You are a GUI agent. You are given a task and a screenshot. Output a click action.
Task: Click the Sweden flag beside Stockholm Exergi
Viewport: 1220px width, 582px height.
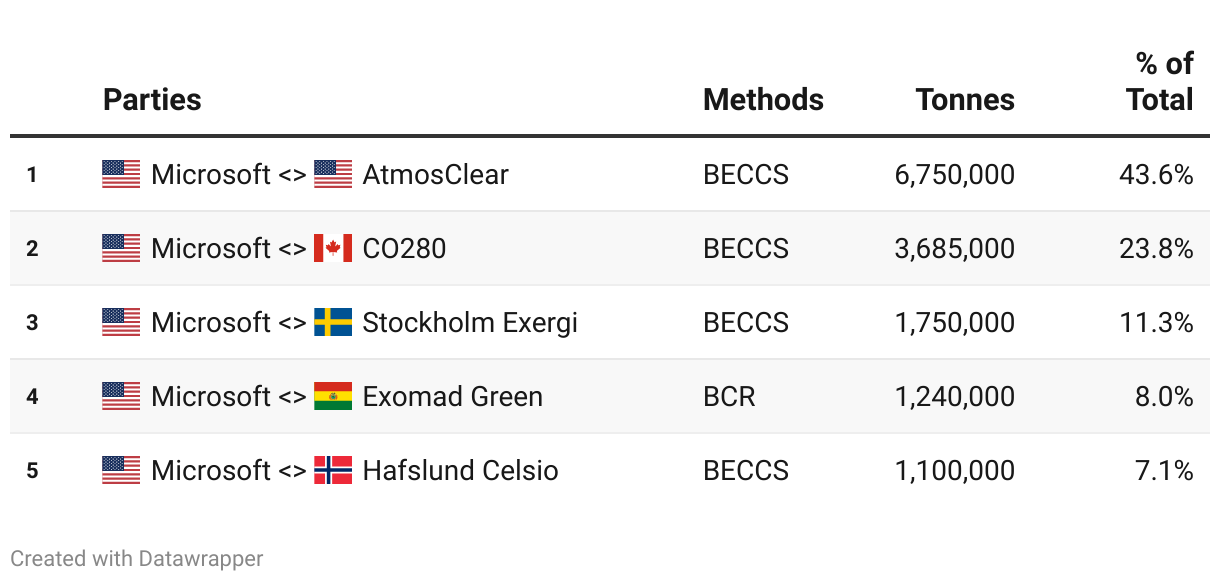(332, 322)
